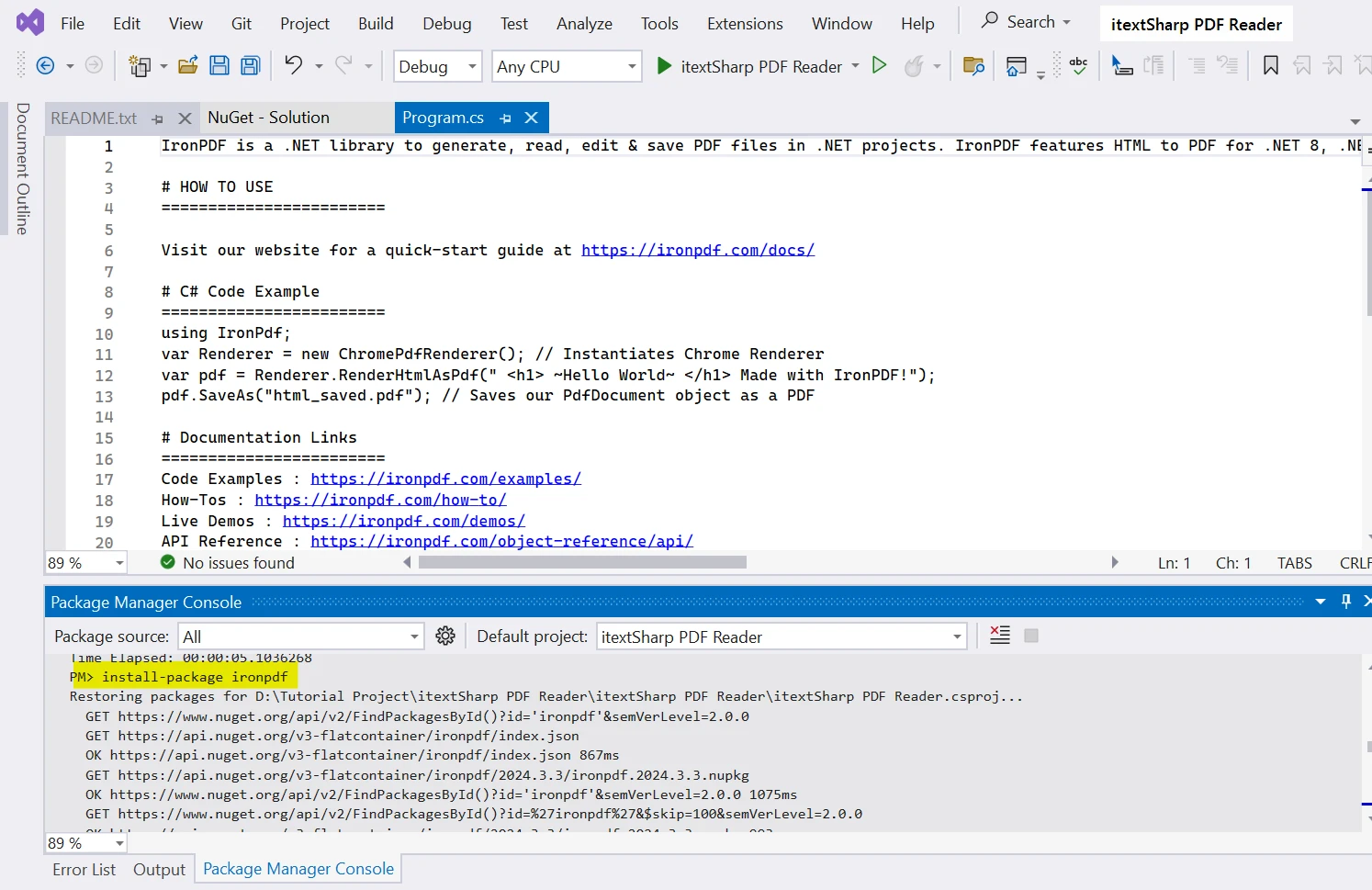Click the Undo arrow icon
This screenshot has height=890, width=1372.
(293, 64)
